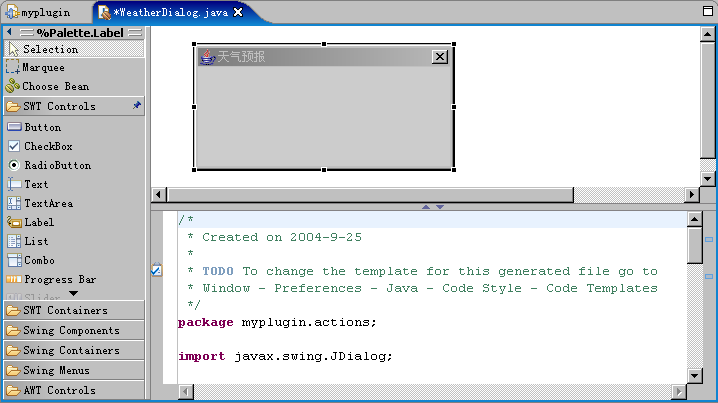Viewport: 718px width, 403px height.
Task: Click the Java icon in dialog title bar
Action: (207, 57)
